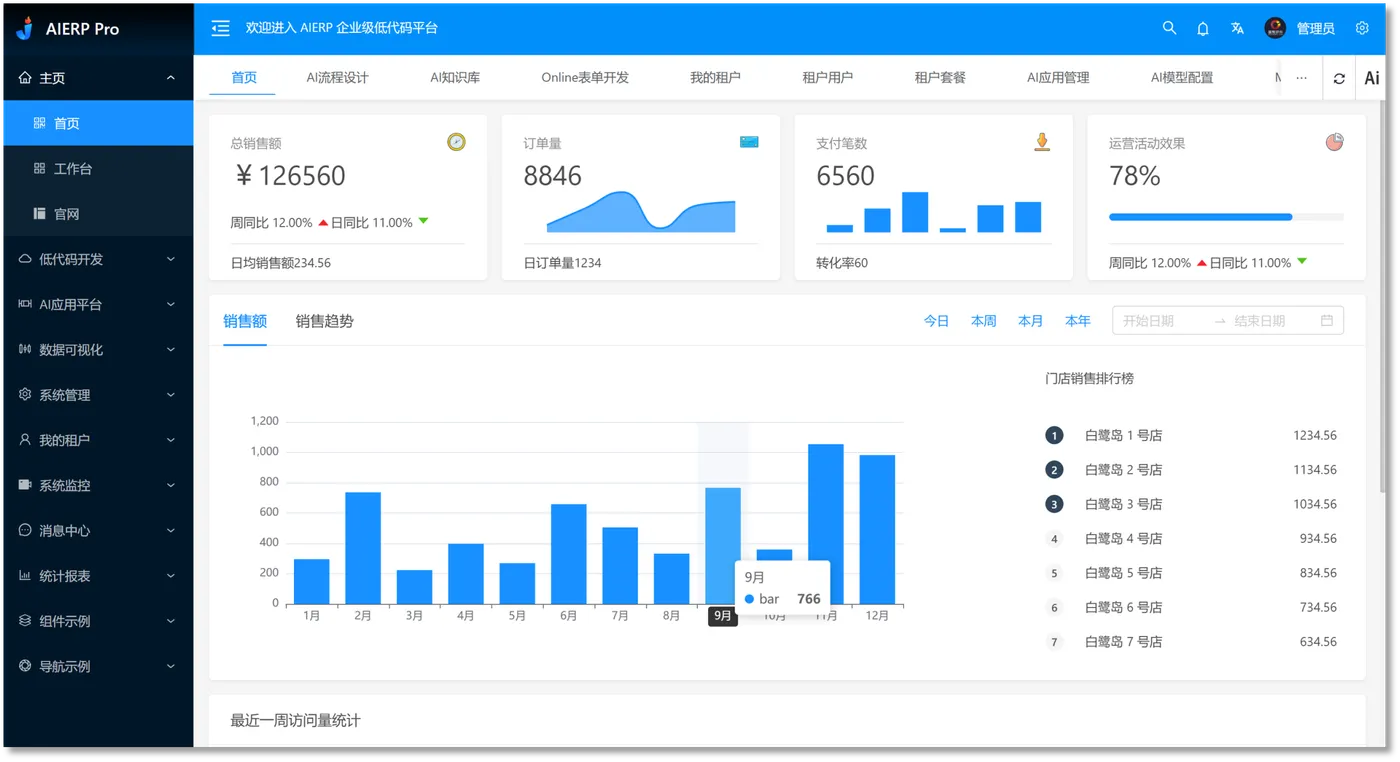Expand the 统计报表 menu

tap(97, 576)
